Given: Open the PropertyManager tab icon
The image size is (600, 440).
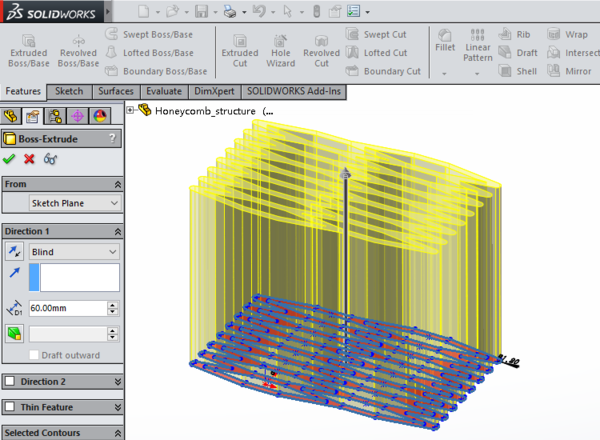Looking at the screenshot, I should (x=33, y=116).
